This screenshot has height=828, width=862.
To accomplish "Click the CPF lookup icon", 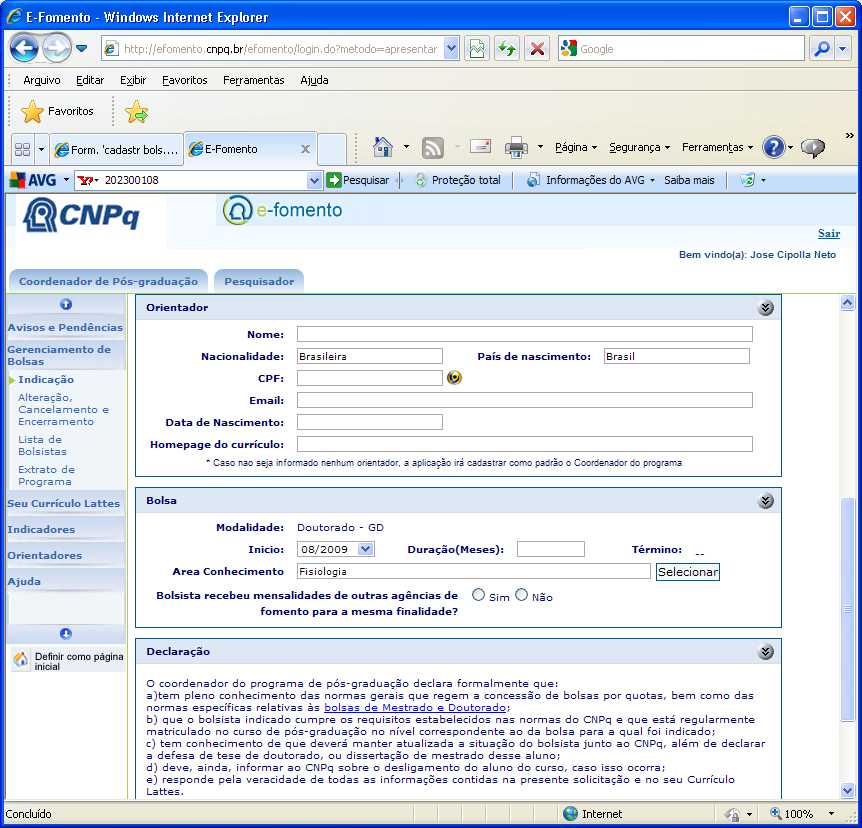I will 454,378.
